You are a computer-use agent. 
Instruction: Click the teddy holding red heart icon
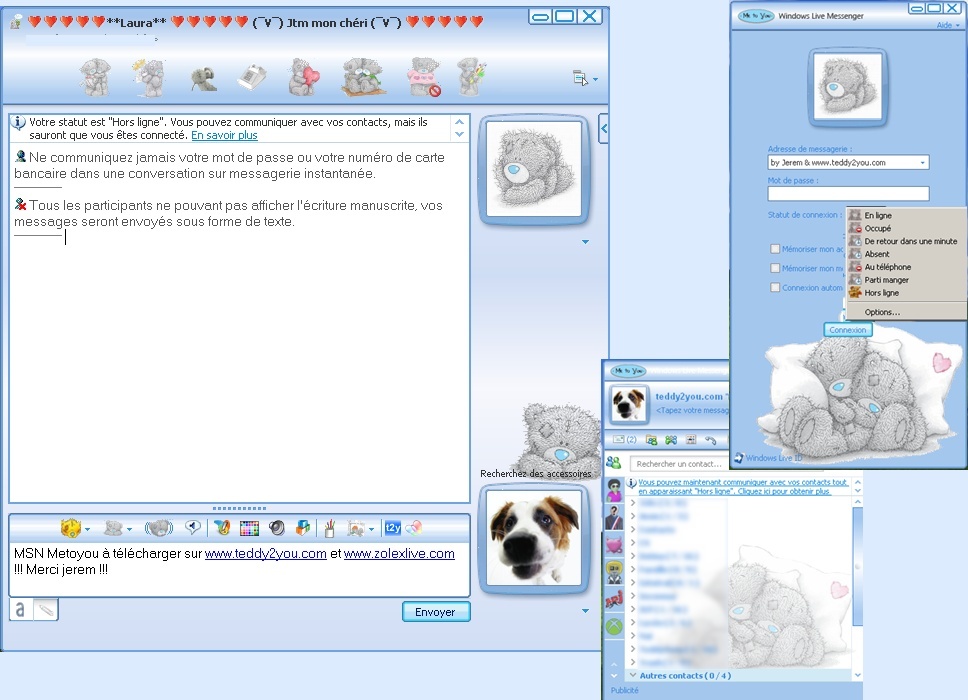point(304,77)
